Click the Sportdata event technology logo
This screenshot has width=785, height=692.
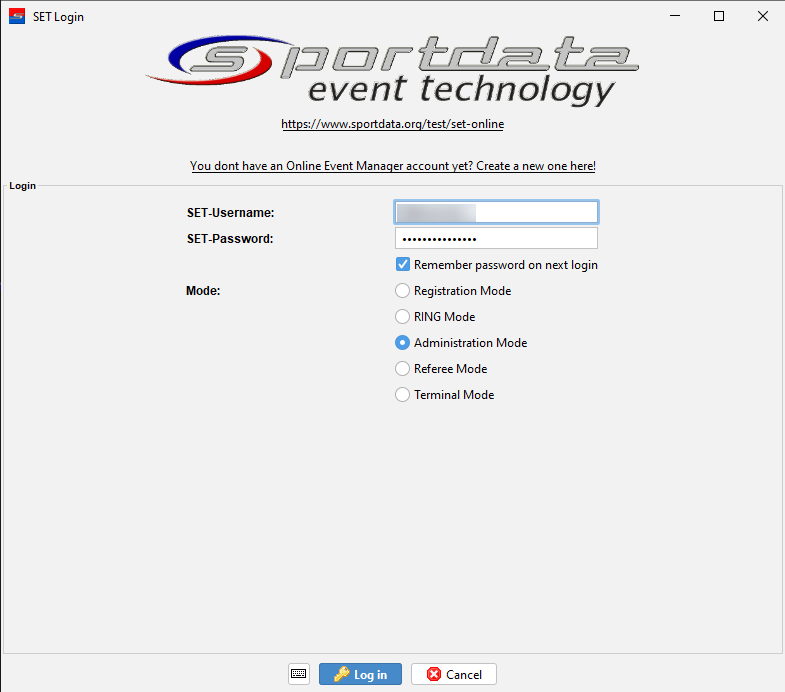[x=392, y=70]
